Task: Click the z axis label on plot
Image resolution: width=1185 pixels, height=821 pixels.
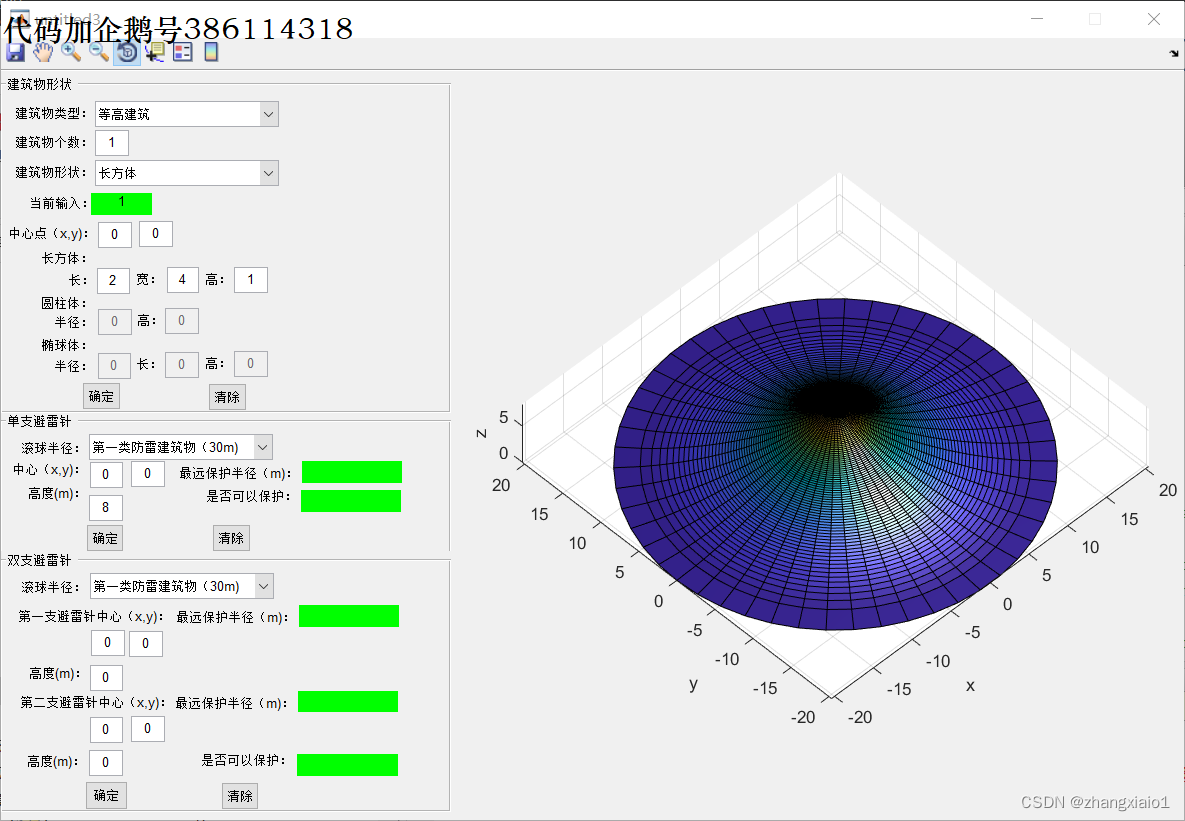Action: [481, 433]
